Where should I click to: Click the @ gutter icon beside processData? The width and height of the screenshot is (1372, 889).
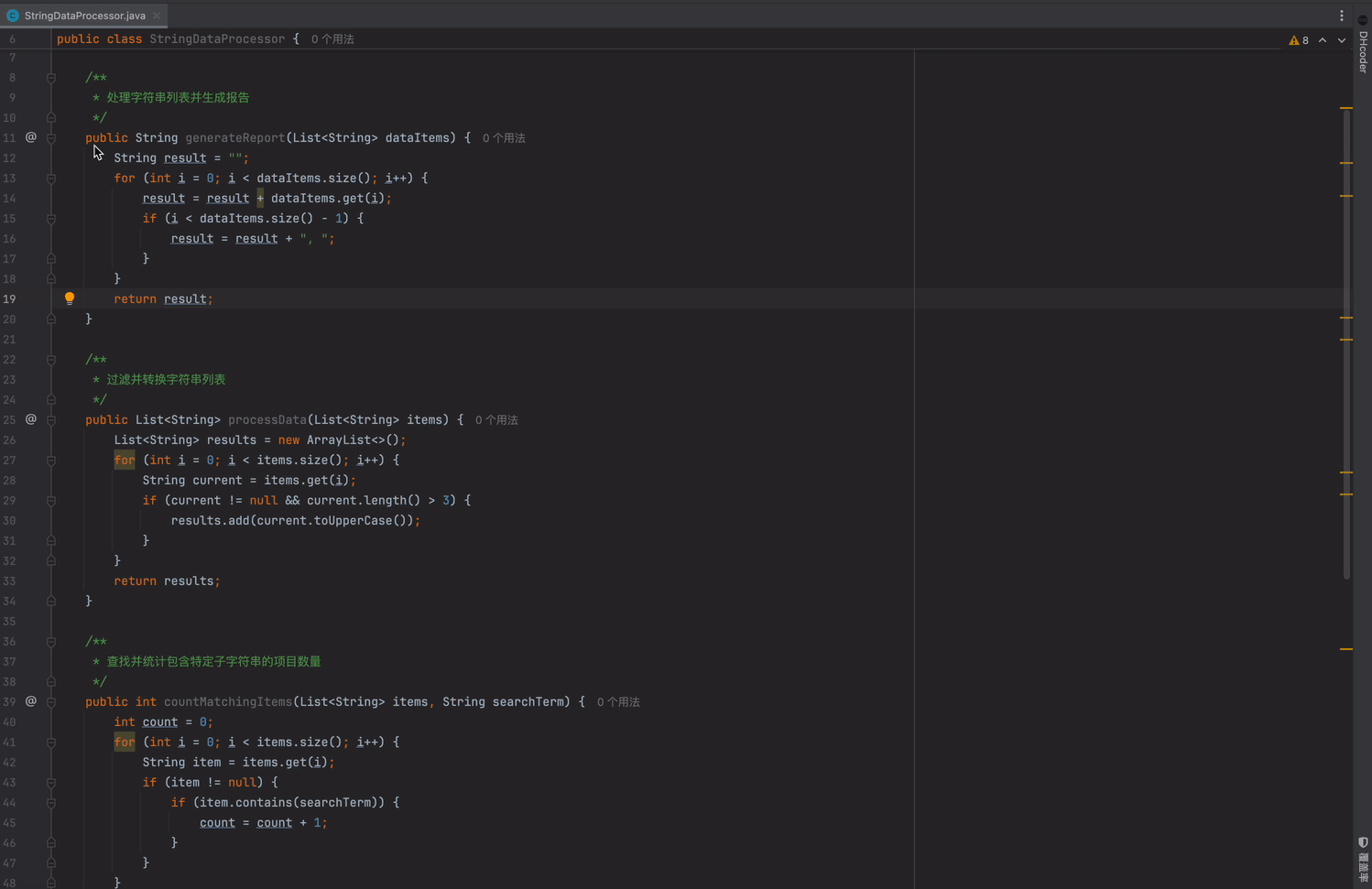(x=31, y=419)
